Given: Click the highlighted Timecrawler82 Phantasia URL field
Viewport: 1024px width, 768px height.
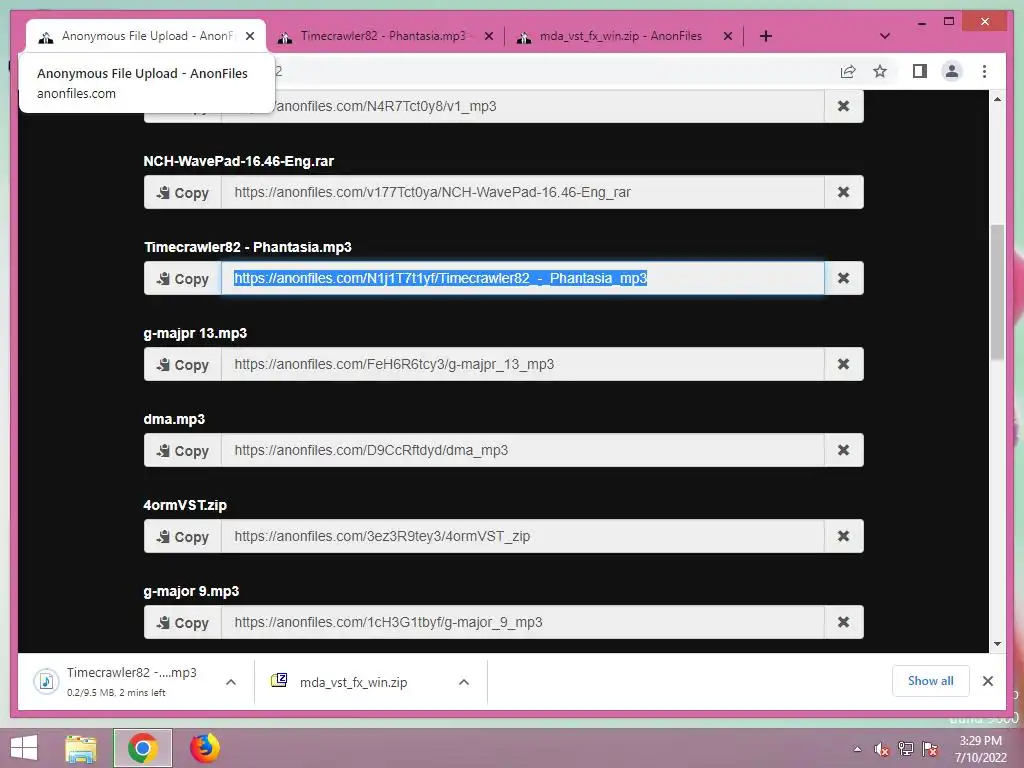Looking at the screenshot, I should [523, 279].
